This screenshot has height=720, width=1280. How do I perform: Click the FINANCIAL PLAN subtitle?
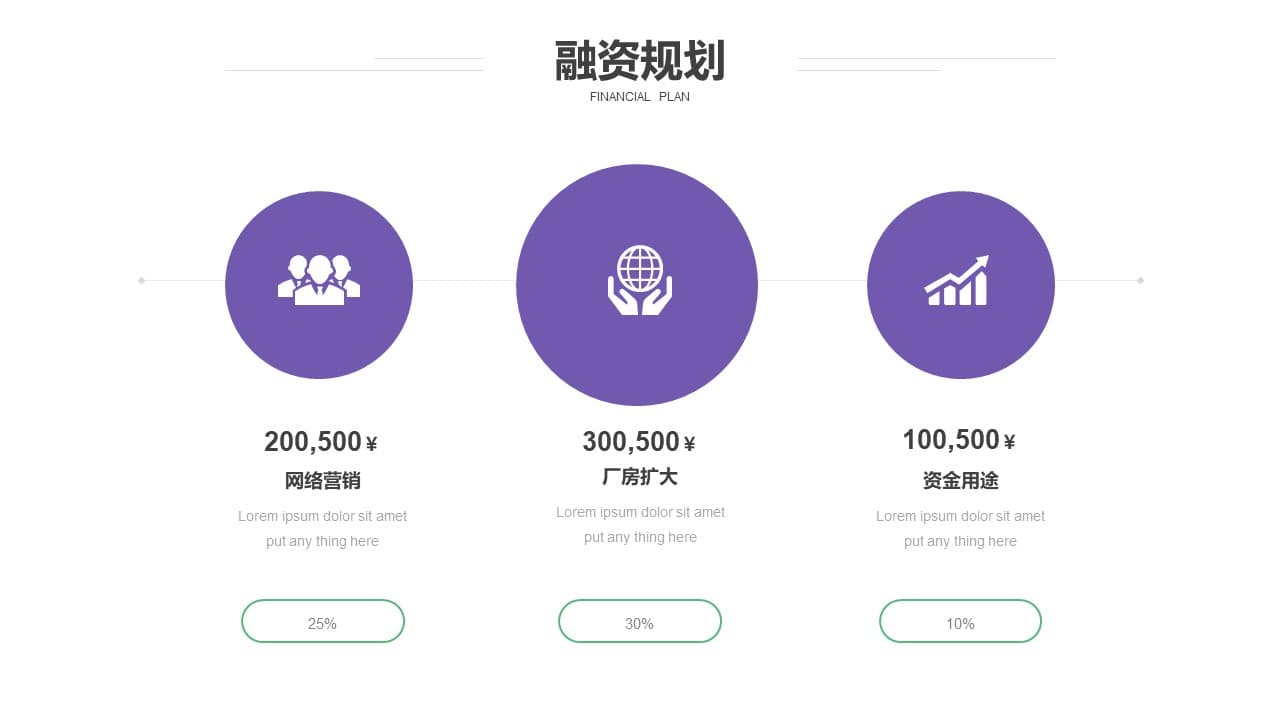coord(640,97)
